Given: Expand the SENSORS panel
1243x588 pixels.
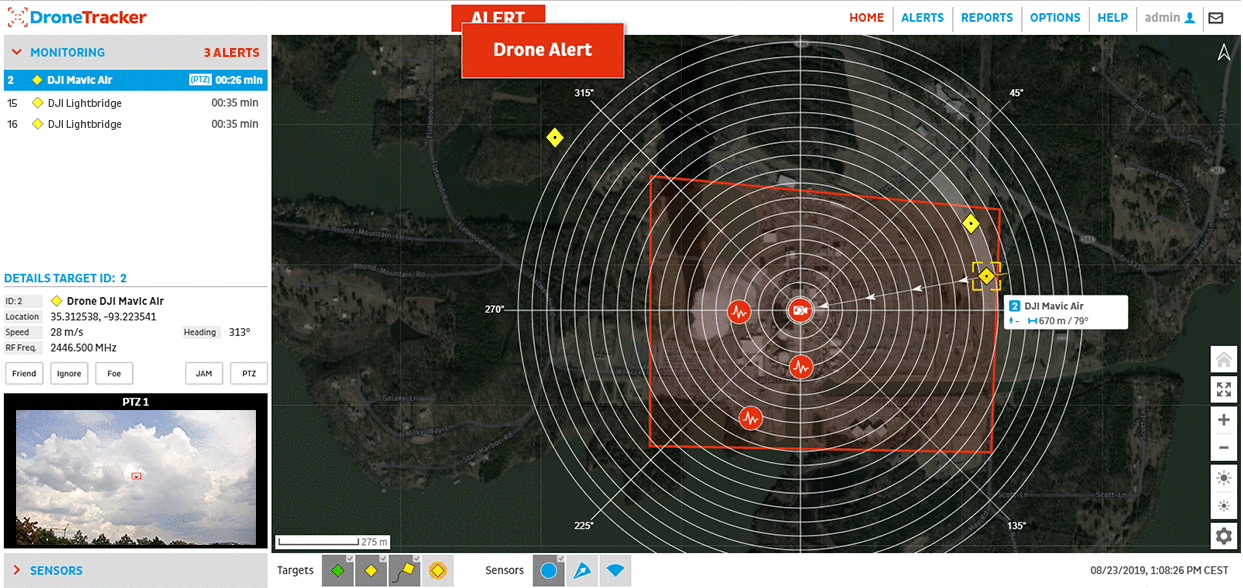Looking at the screenshot, I should pos(17,571).
